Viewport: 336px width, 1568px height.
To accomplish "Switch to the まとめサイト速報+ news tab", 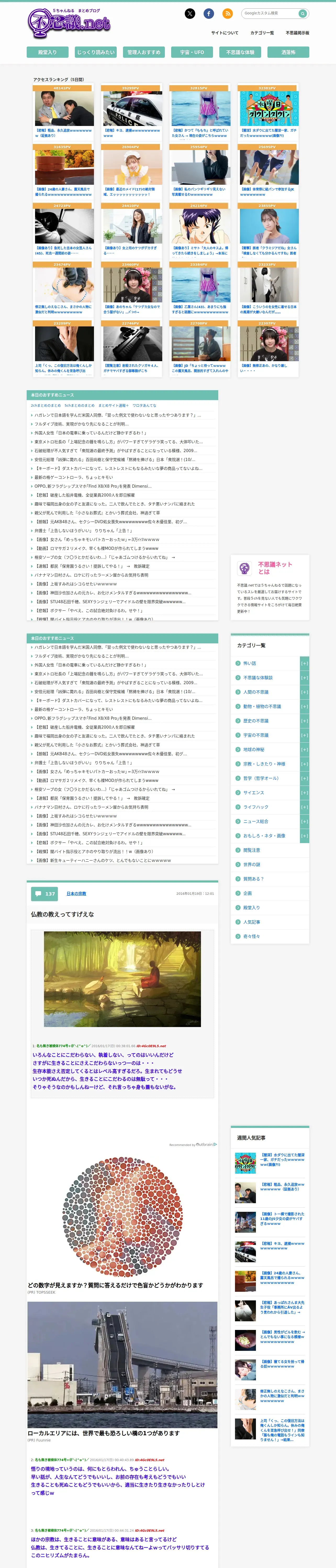I will [113, 405].
